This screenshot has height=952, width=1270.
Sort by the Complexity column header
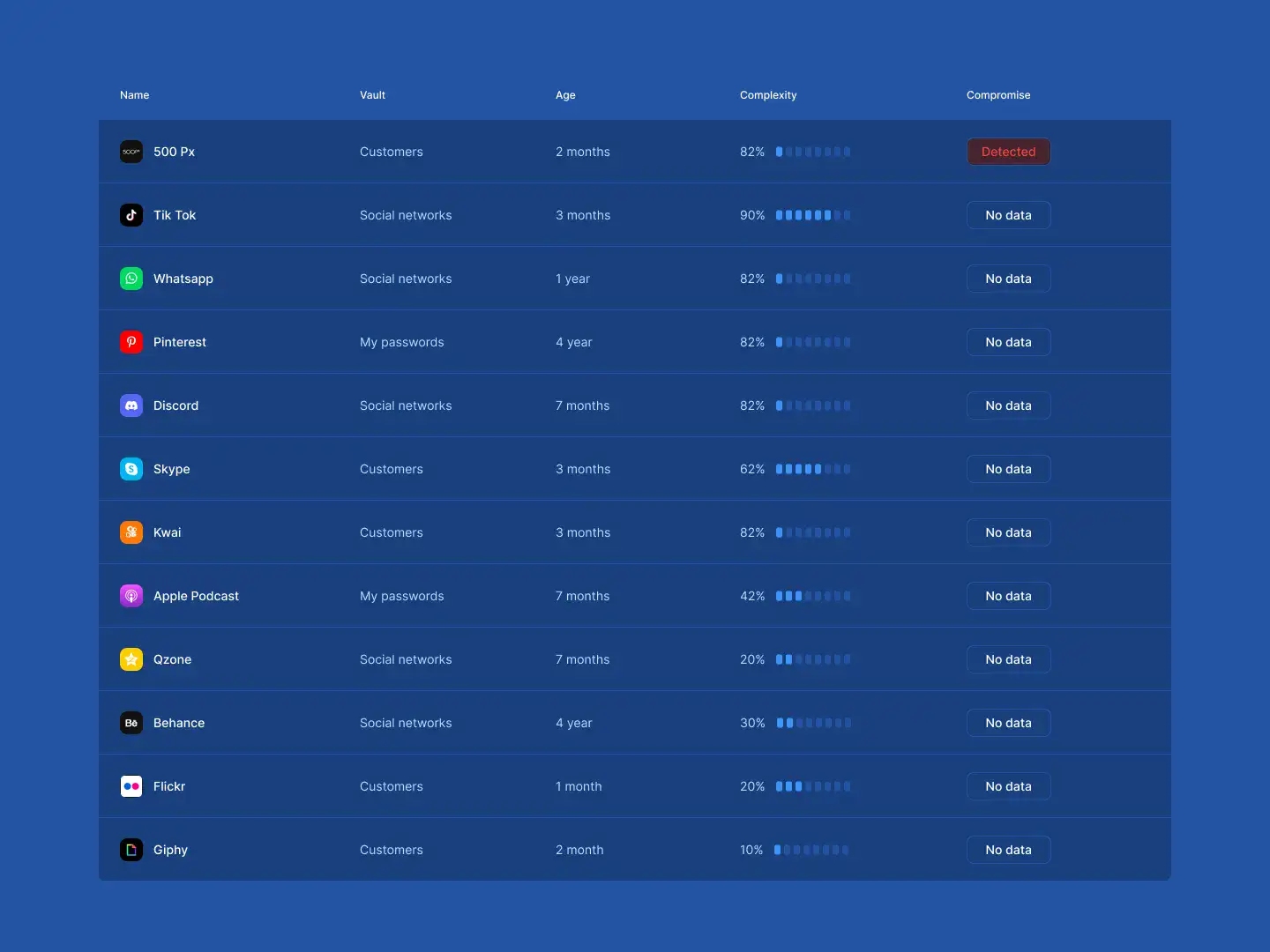pos(768,95)
